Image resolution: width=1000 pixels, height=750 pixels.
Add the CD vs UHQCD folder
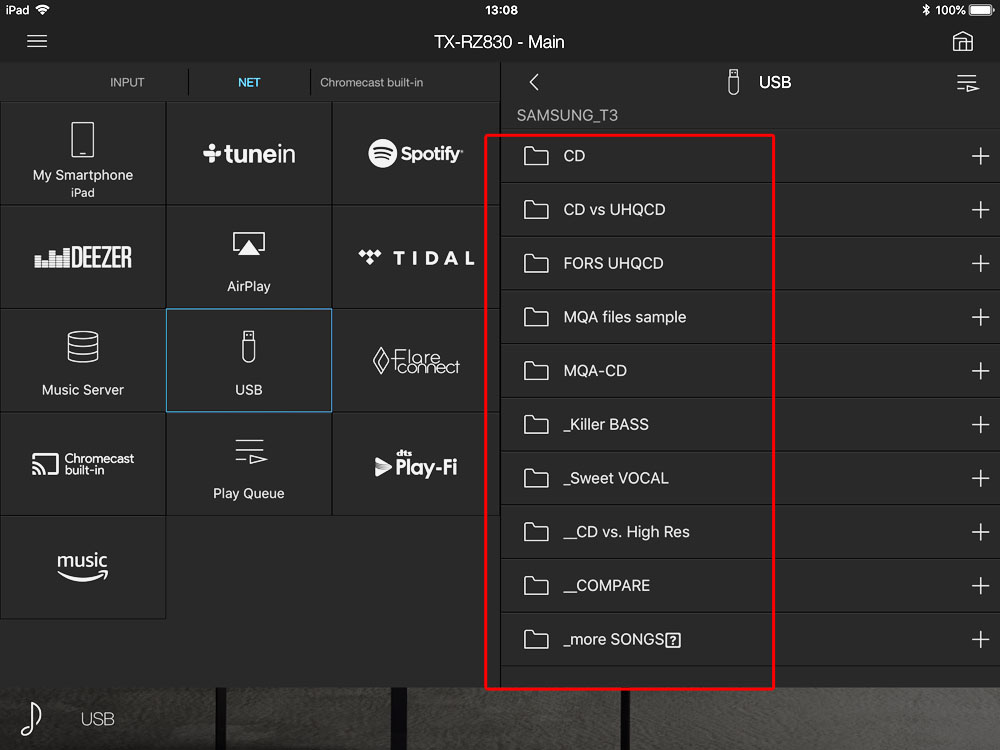(x=980, y=210)
